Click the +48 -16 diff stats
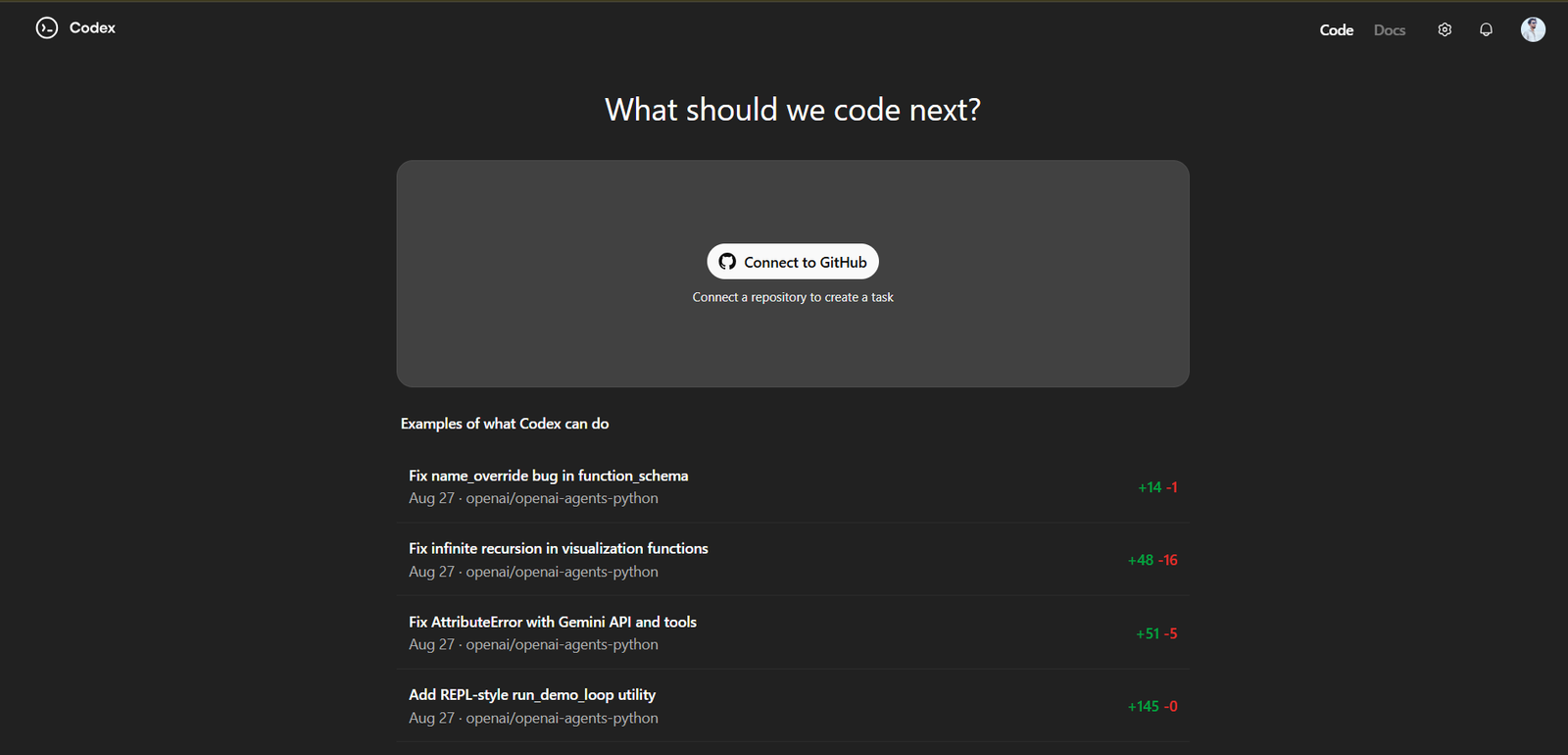 [x=1152, y=561]
